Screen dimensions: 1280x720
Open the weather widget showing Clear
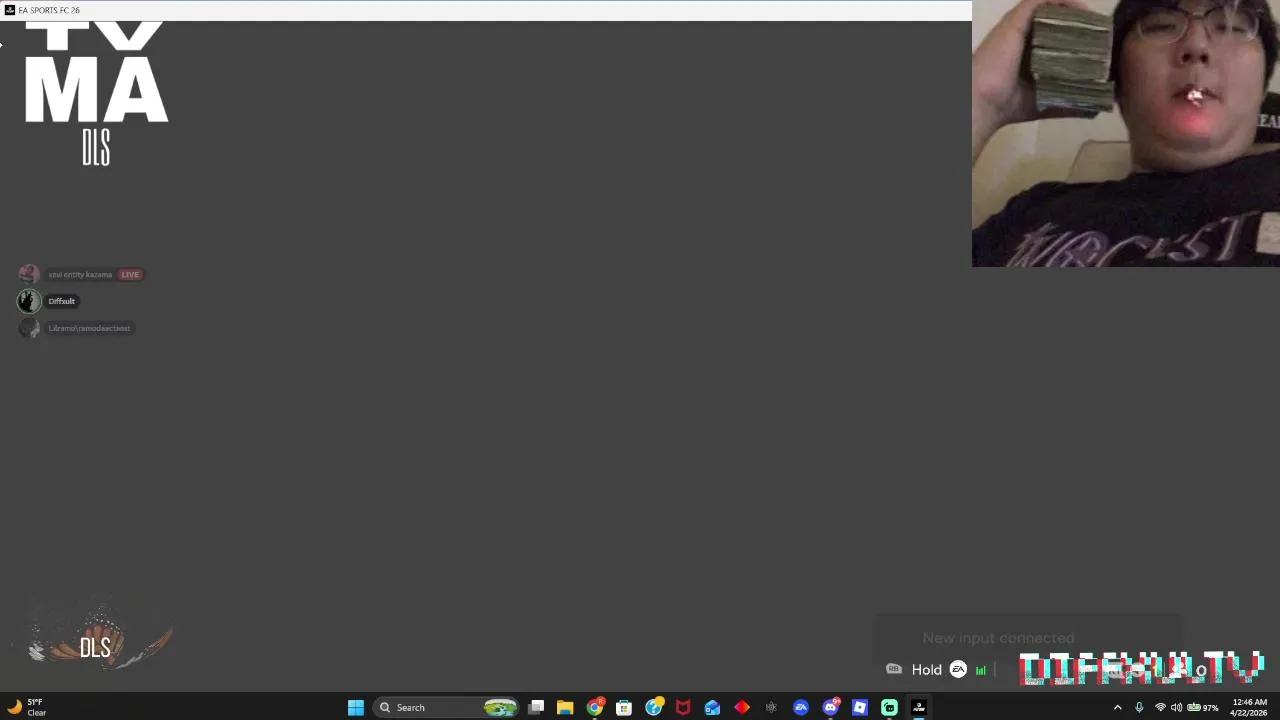coord(27,707)
